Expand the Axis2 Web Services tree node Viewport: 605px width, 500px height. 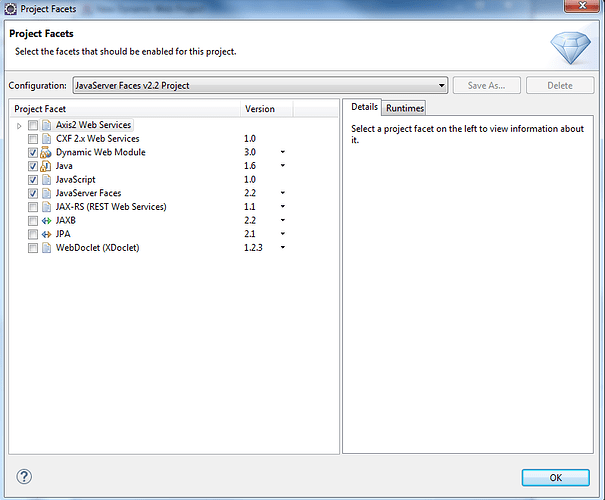pos(19,125)
